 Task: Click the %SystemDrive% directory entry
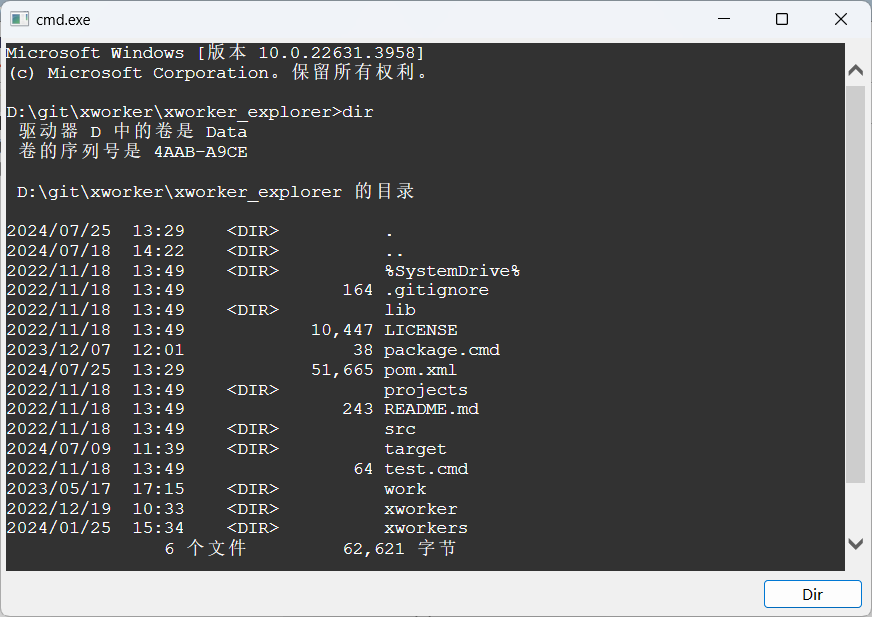click(452, 271)
